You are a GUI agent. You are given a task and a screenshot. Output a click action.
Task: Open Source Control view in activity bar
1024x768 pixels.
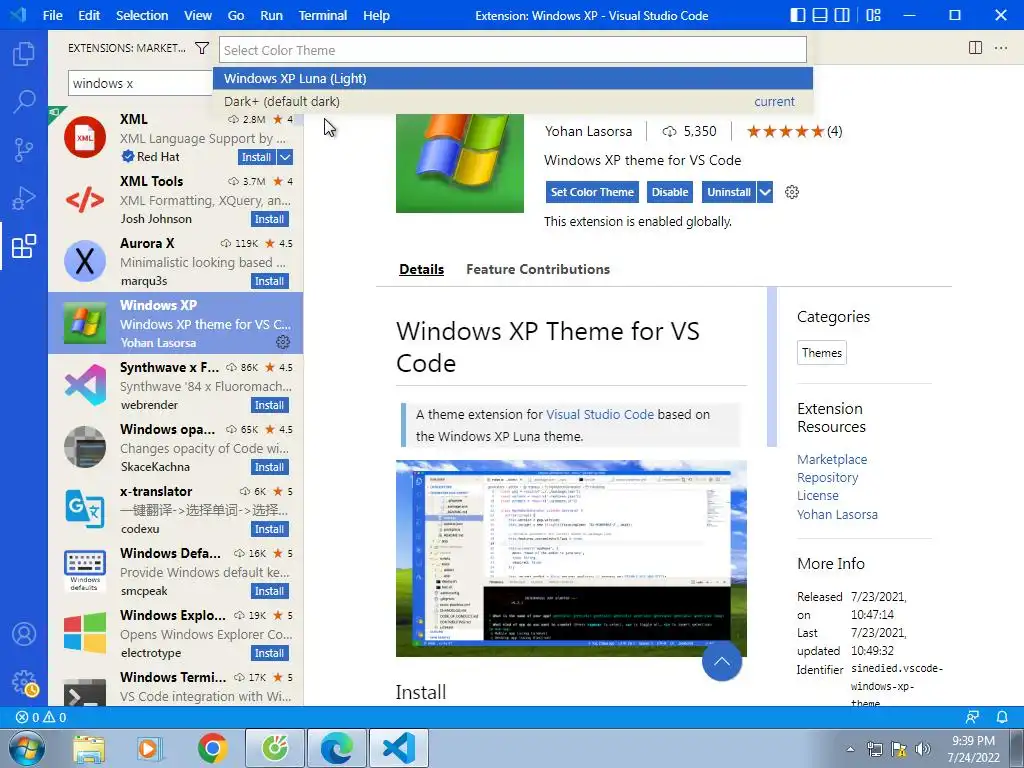point(24,150)
